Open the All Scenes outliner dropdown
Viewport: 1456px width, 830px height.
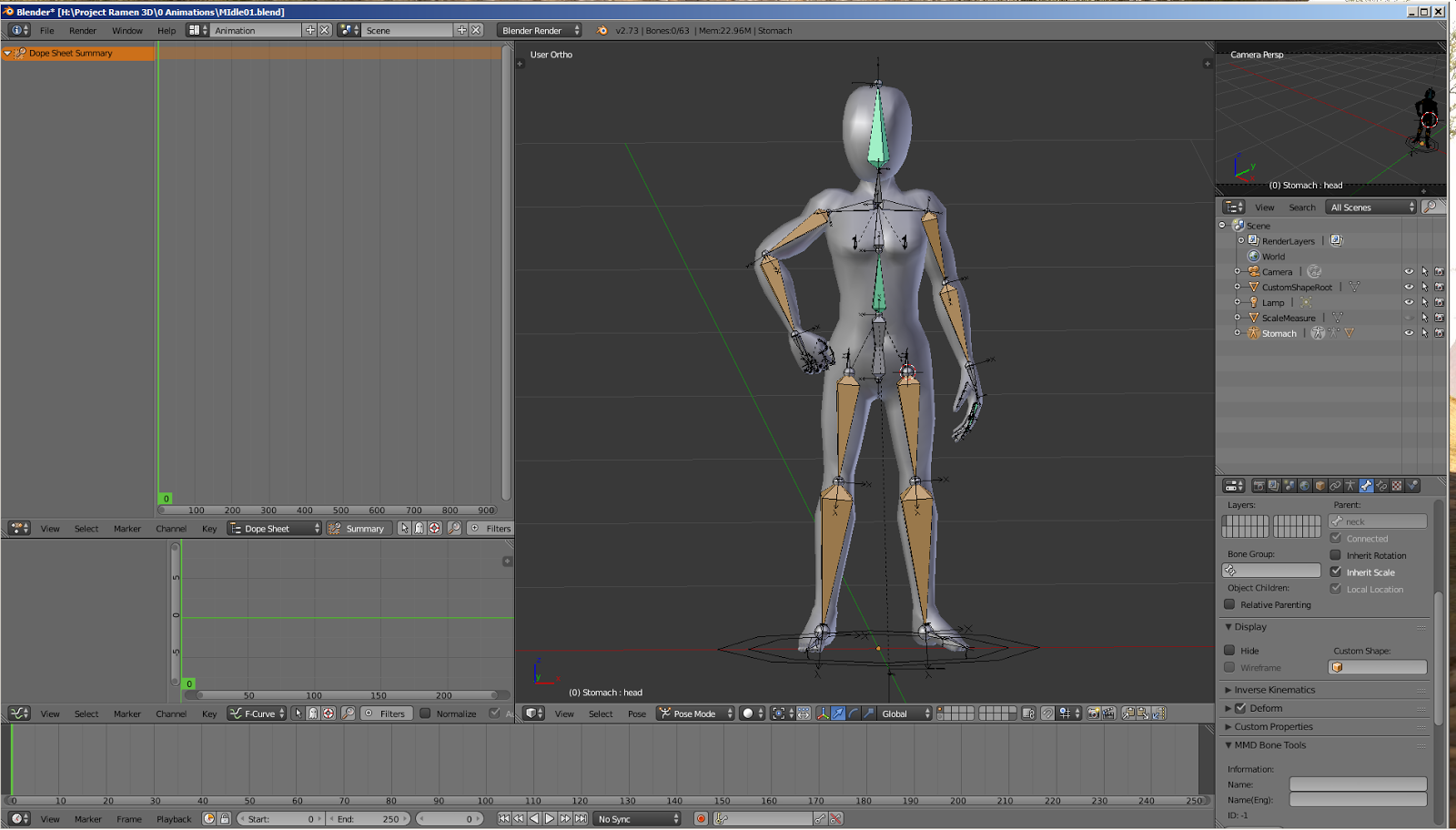1372,207
